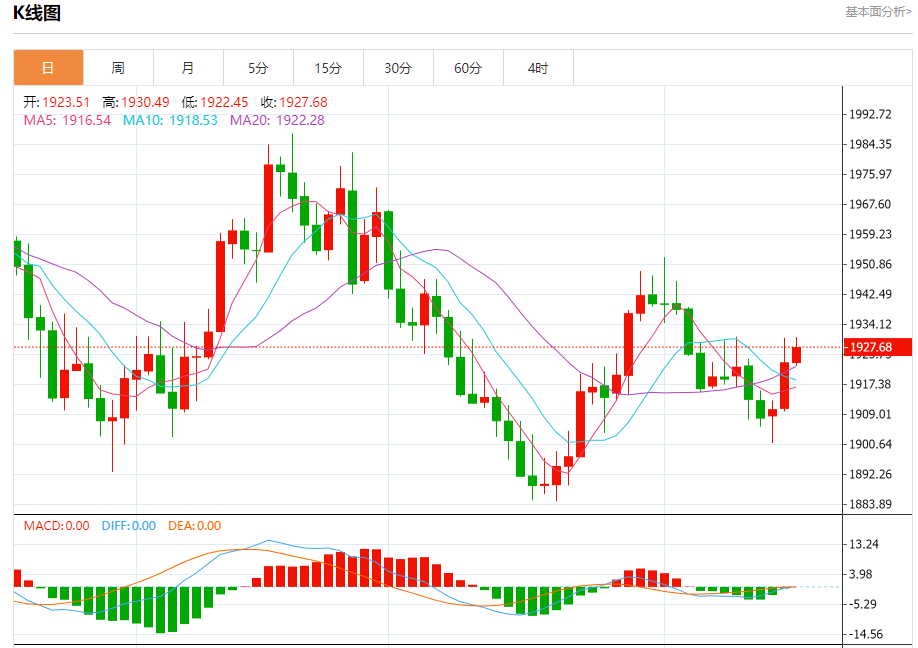Click the MA10: 1918.53 label
This screenshot has height=648, width=918.
point(170,121)
